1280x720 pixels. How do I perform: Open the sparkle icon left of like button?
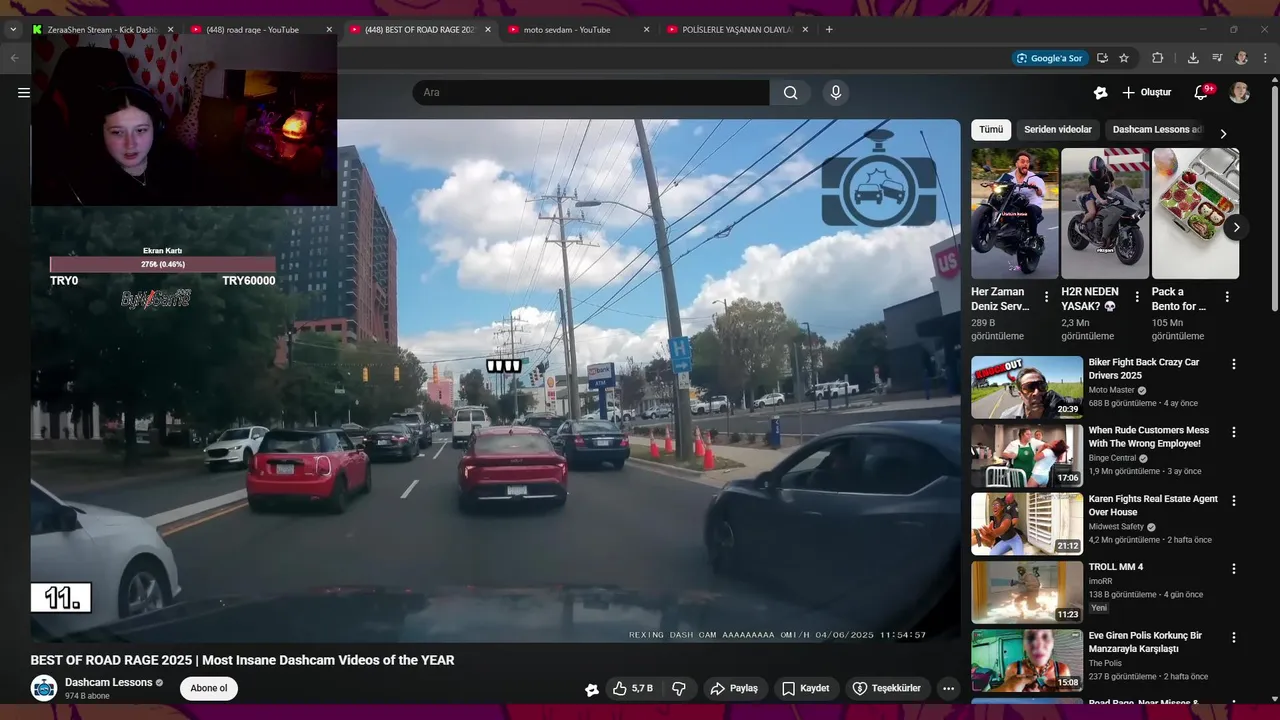(x=592, y=689)
